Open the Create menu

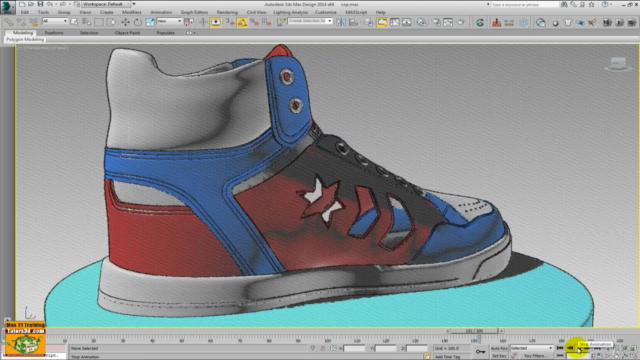(x=107, y=12)
